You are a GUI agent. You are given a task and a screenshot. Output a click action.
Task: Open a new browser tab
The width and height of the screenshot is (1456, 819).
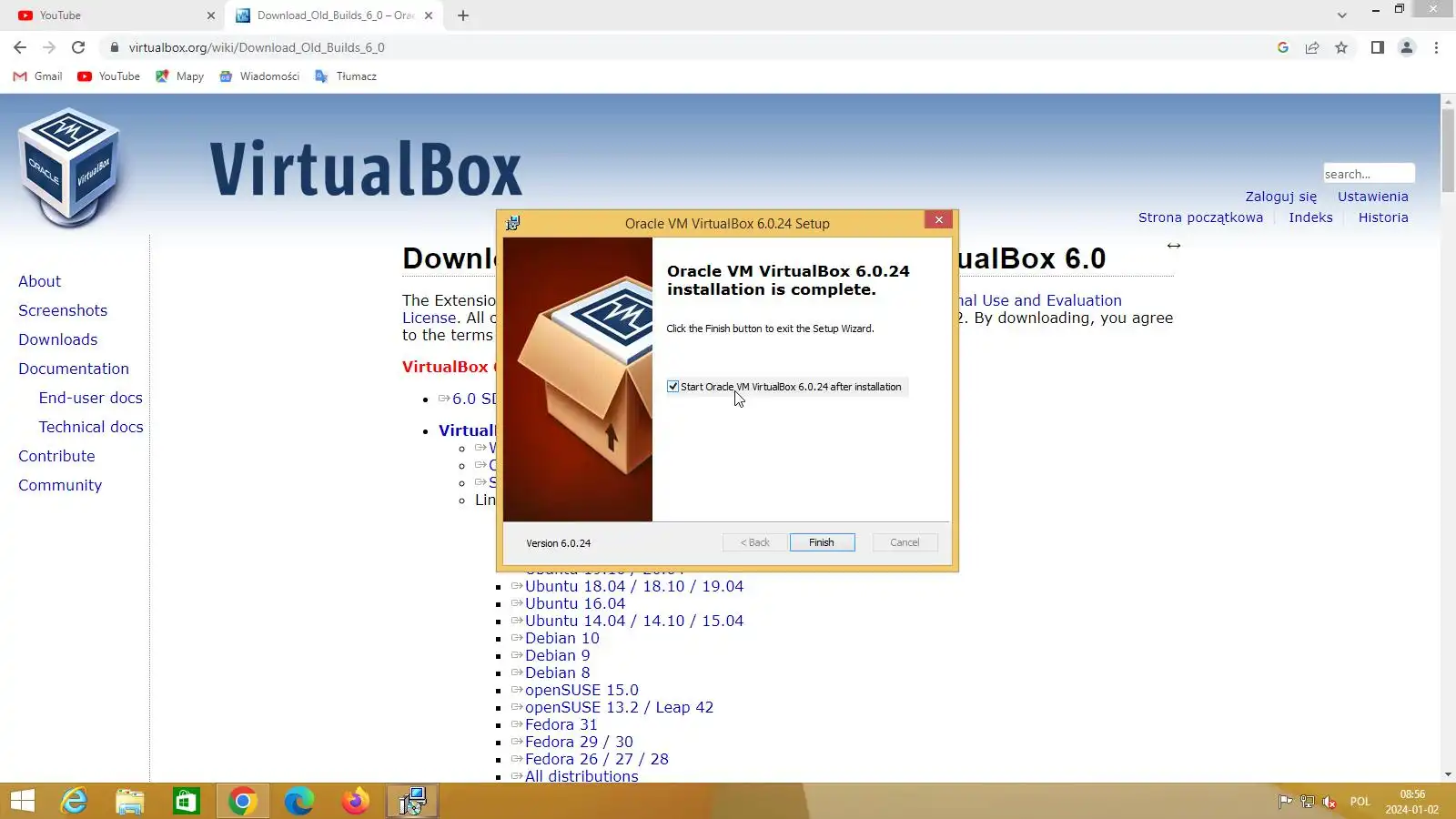point(463,15)
